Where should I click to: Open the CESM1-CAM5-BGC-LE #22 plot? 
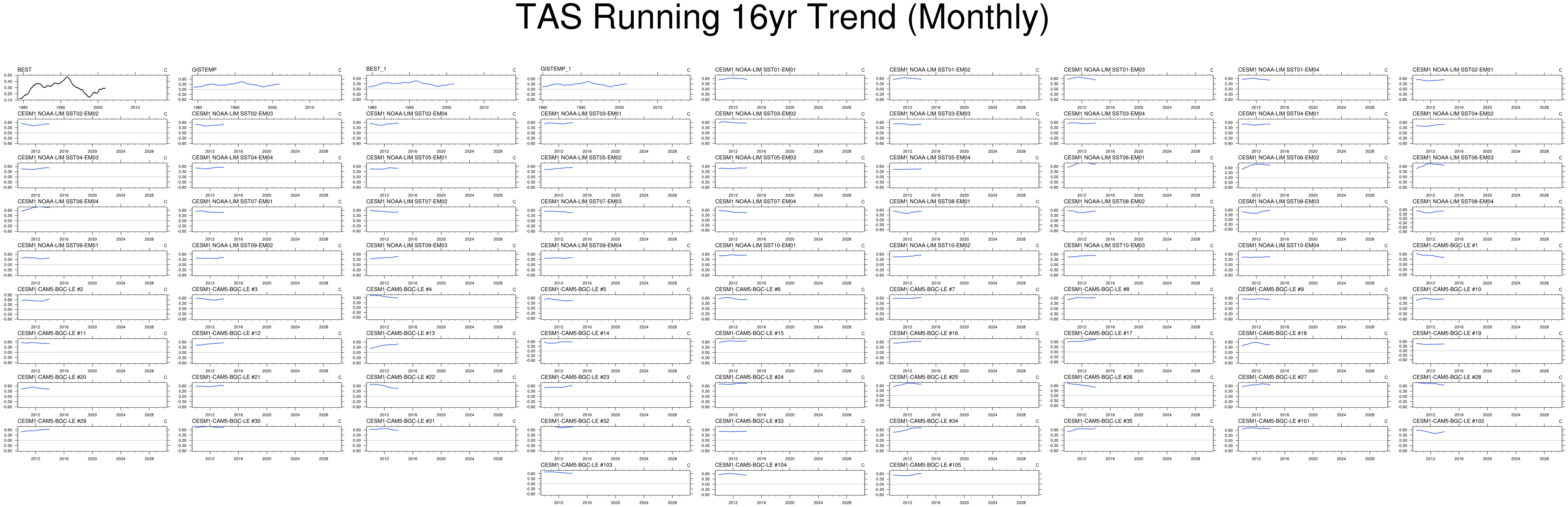pyautogui.click(x=441, y=394)
